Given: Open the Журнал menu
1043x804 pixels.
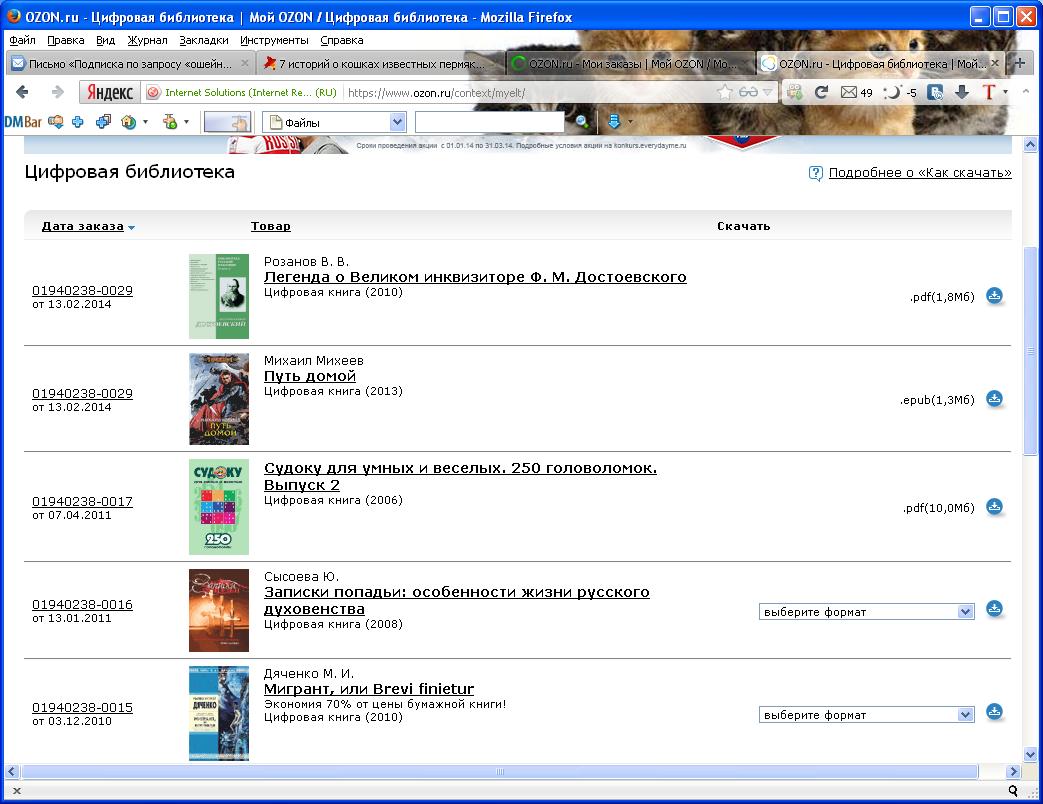Looking at the screenshot, I should (148, 40).
